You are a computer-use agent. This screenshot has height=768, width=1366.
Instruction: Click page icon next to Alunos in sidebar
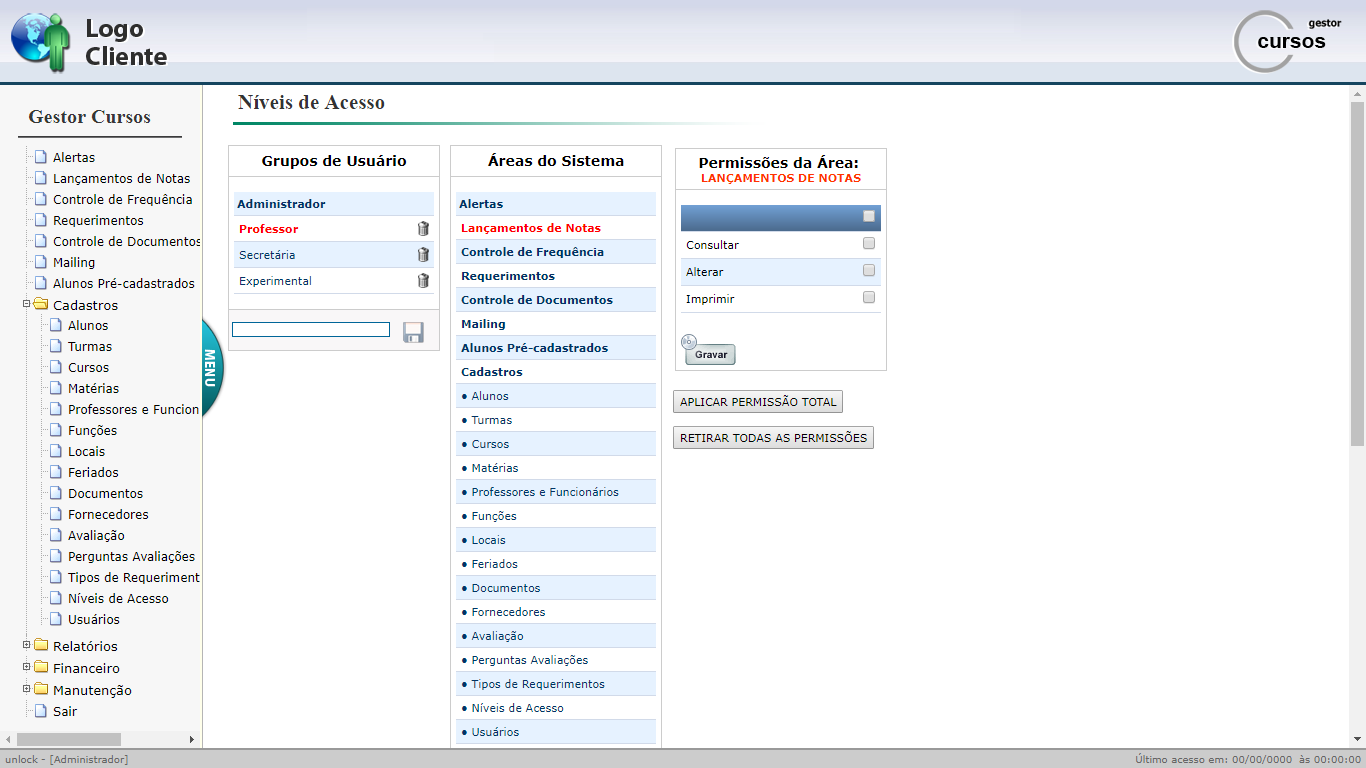pos(56,325)
